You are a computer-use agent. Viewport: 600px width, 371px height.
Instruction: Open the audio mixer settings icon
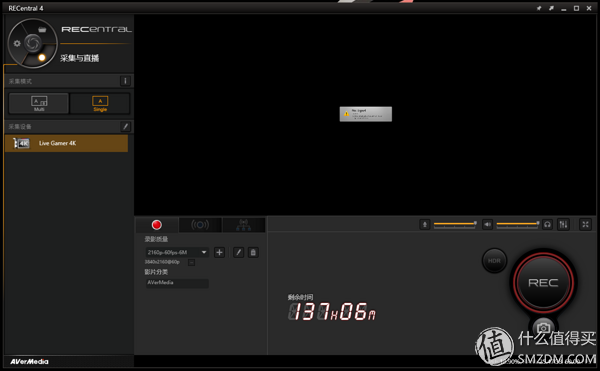click(x=563, y=225)
